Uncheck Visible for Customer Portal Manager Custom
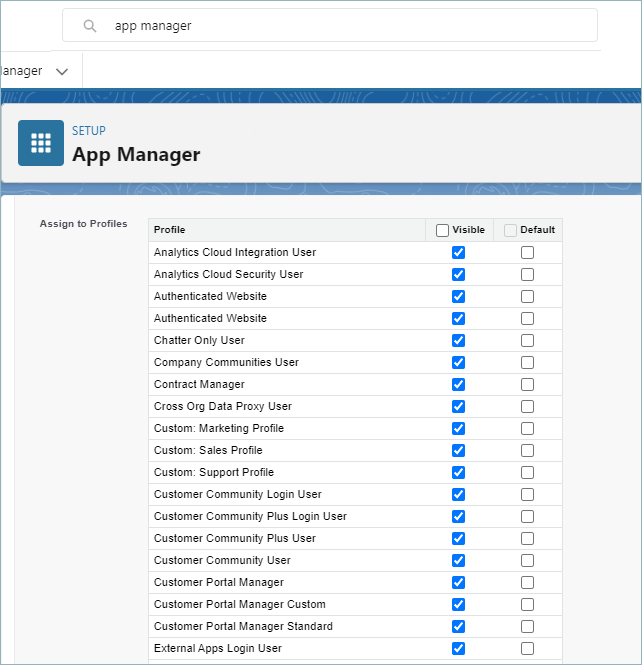 (458, 604)
